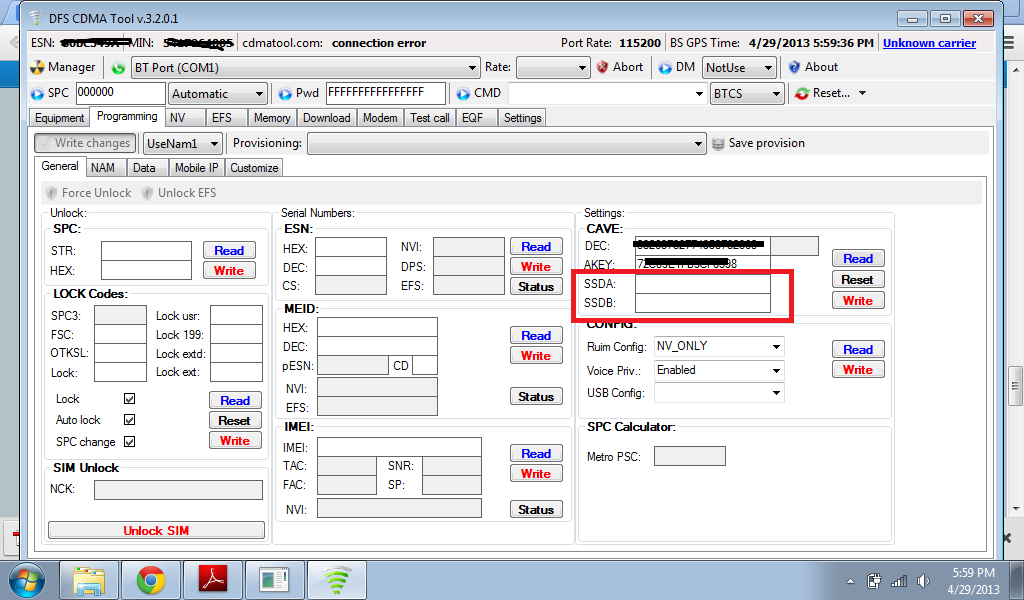Select the Customize sub-tab

click(254, 168)
